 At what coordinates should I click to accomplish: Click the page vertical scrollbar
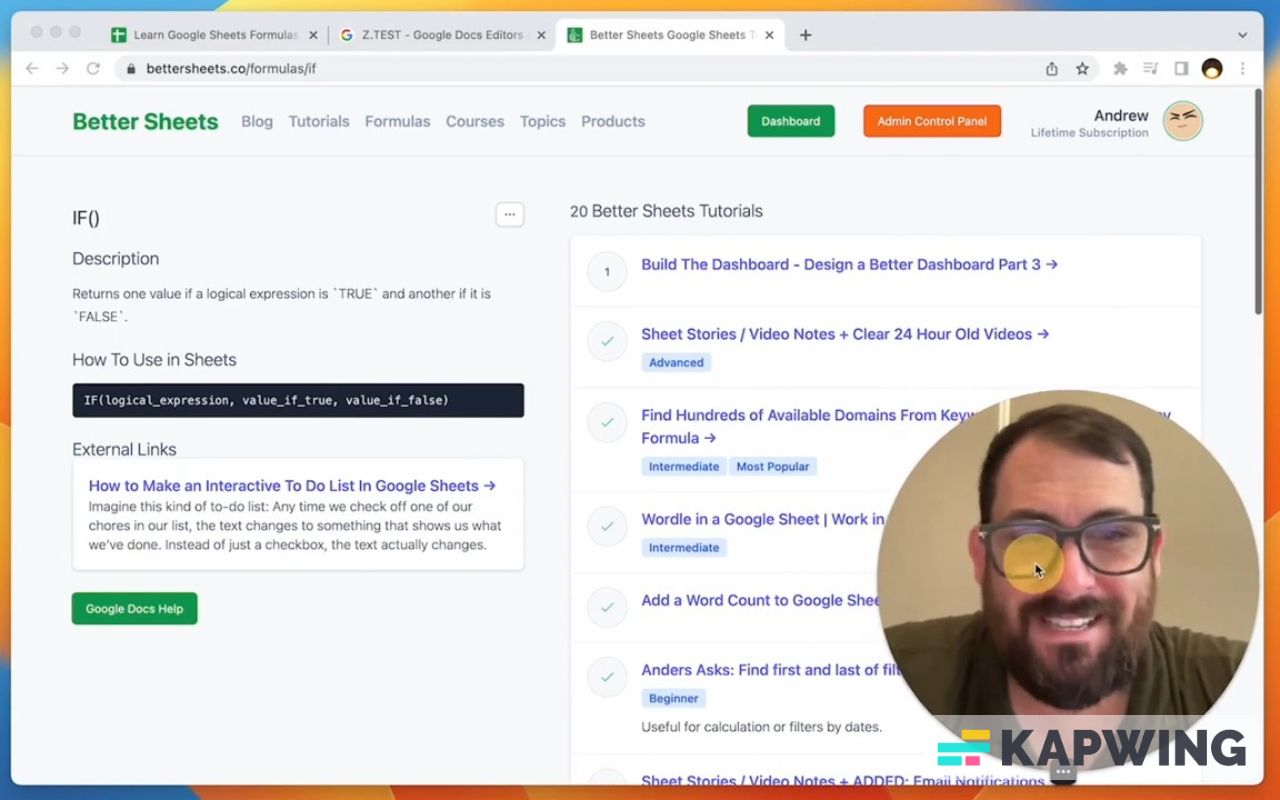pyautogui.click(x=1258, y=203)
